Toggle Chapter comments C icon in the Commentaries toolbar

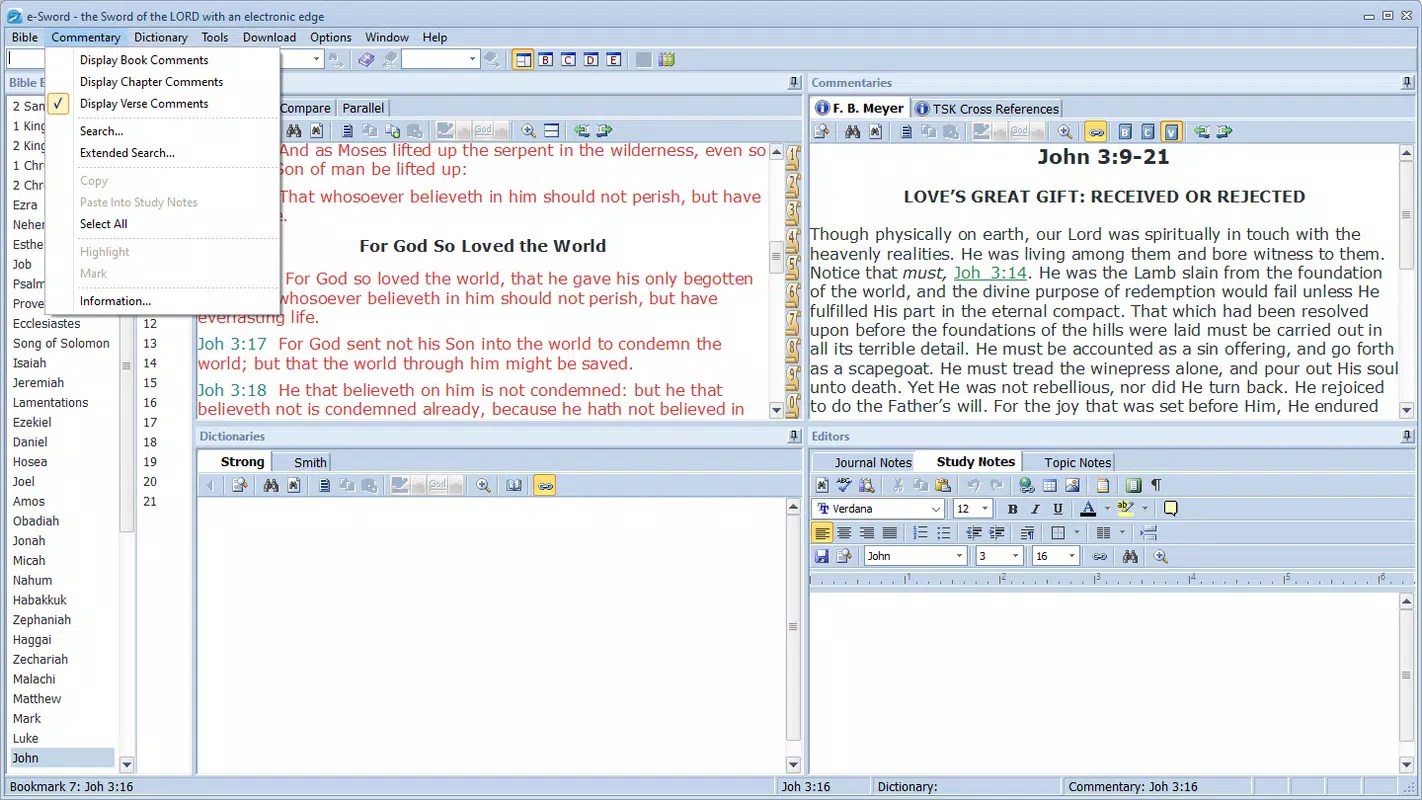click(x=1148, y=132)
